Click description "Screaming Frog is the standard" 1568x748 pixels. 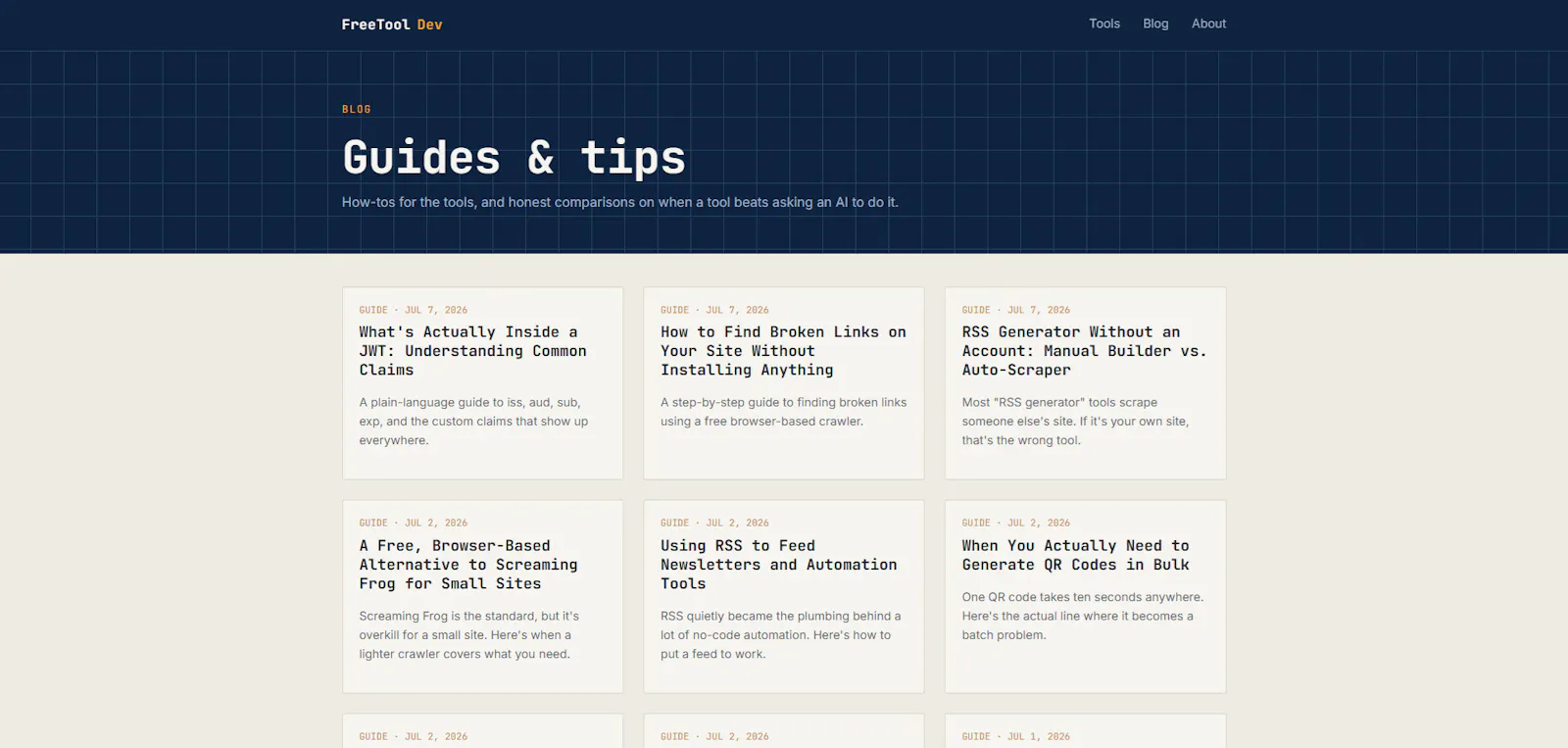(468, 635)
